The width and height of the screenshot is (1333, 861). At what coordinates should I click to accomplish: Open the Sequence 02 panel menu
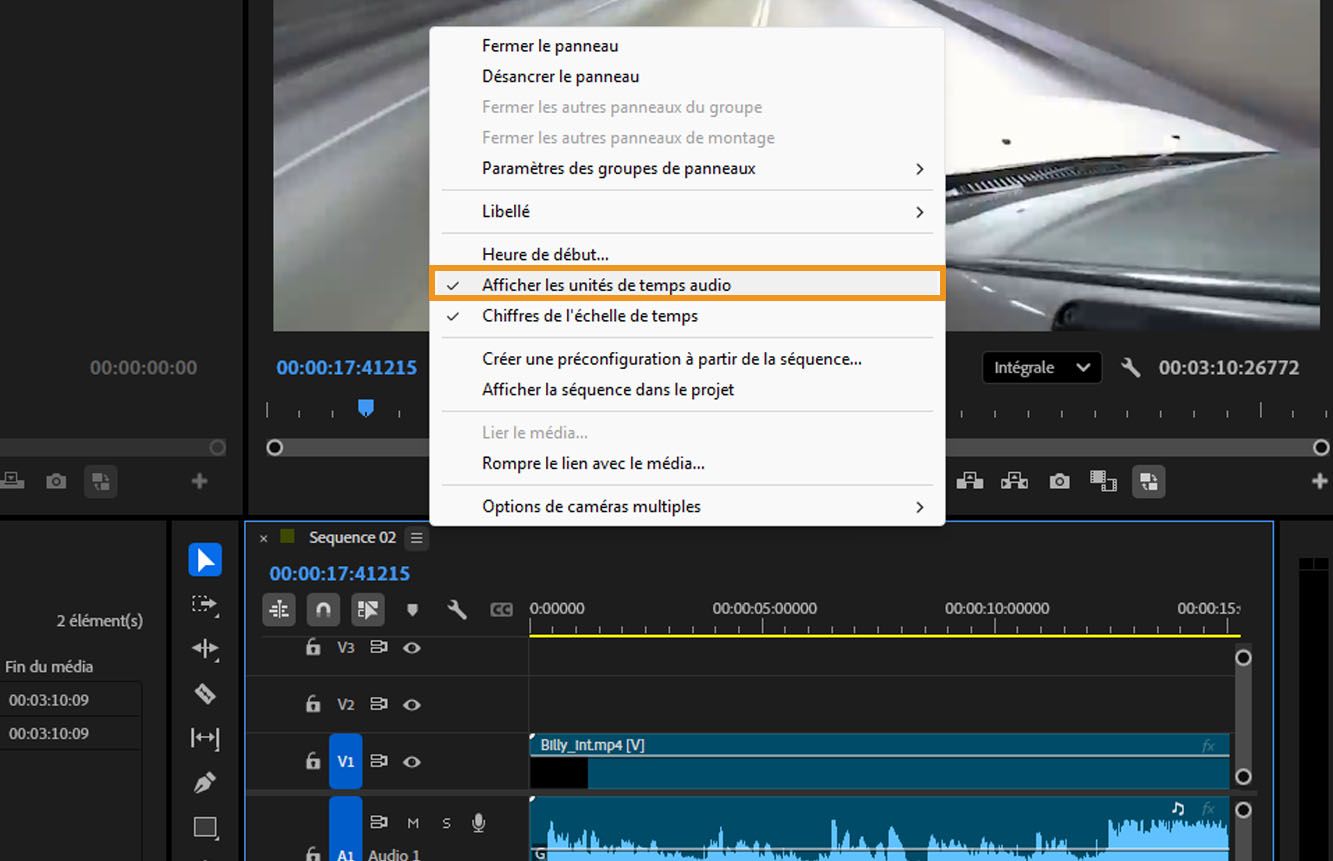tap(417, 537)
